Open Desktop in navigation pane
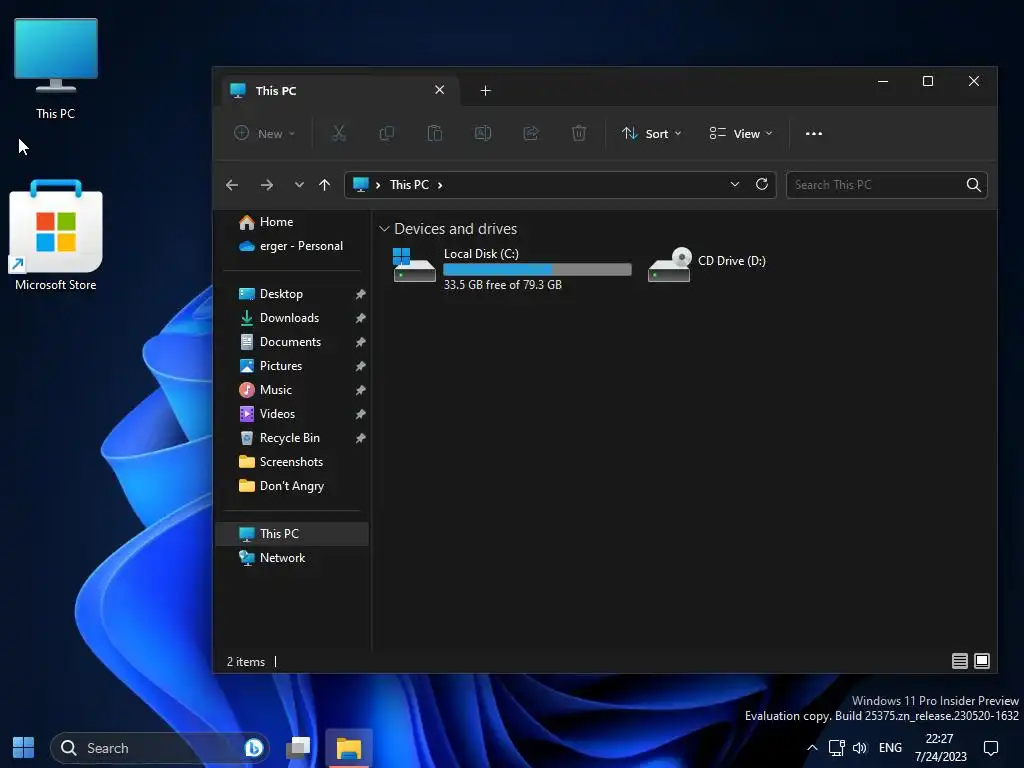 click(x=293, y=294)
